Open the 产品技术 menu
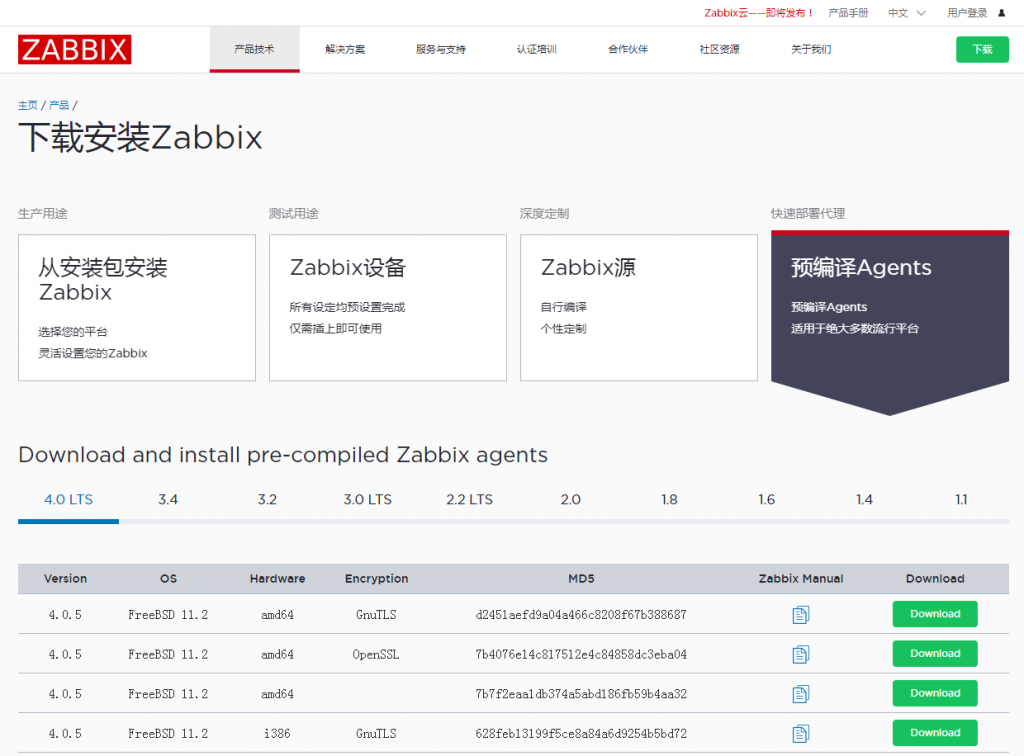Screen dimensions: 1024x756 (255, 50)
